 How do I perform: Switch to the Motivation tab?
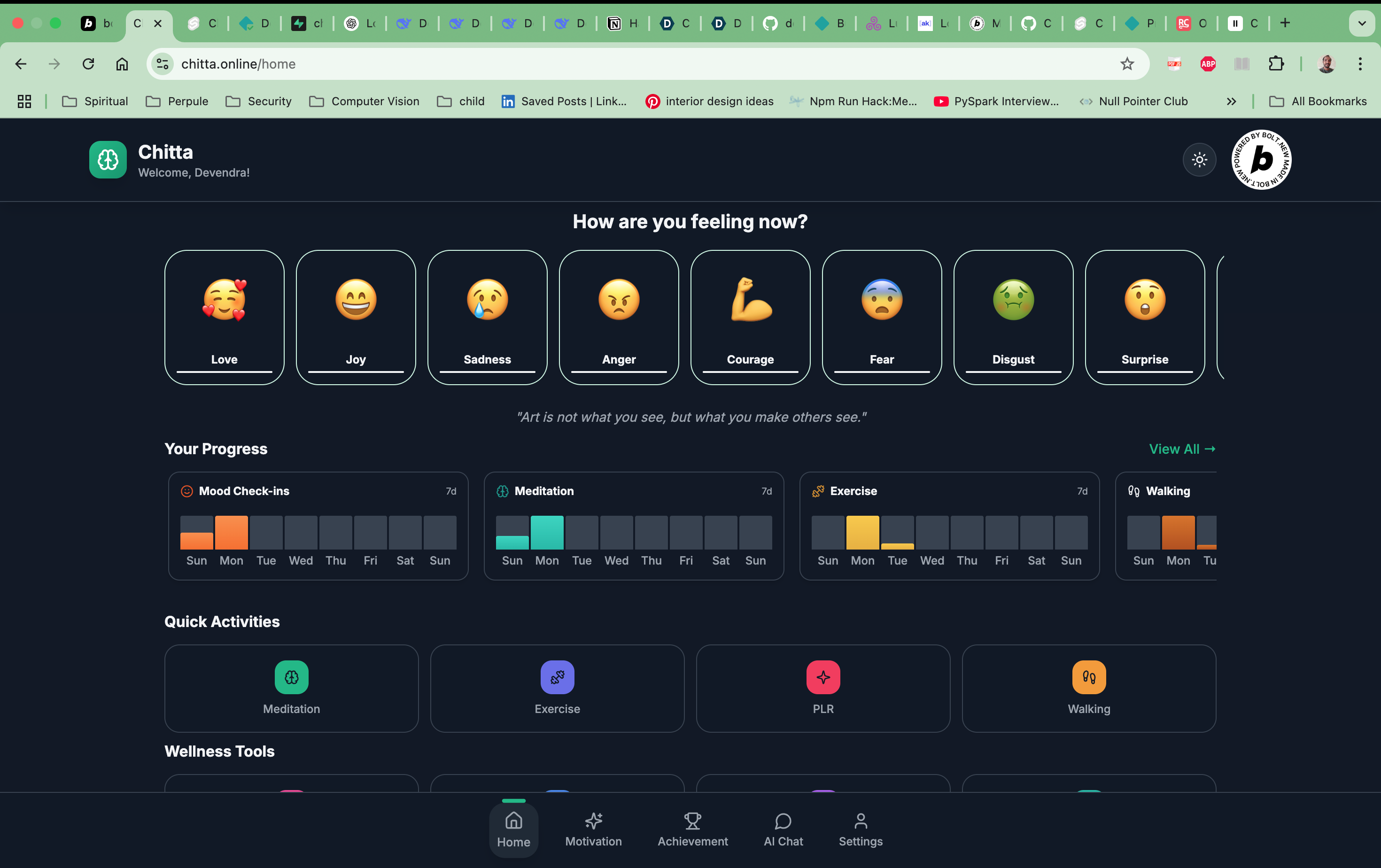click(593, 829)
